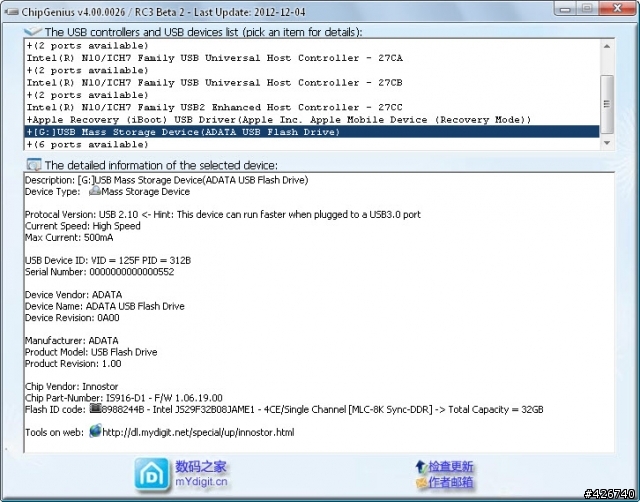The height and width of the screenshot is (502, 640).
Task: Select [G:]USB Mass Storage Device row
Action: [312, 132]
